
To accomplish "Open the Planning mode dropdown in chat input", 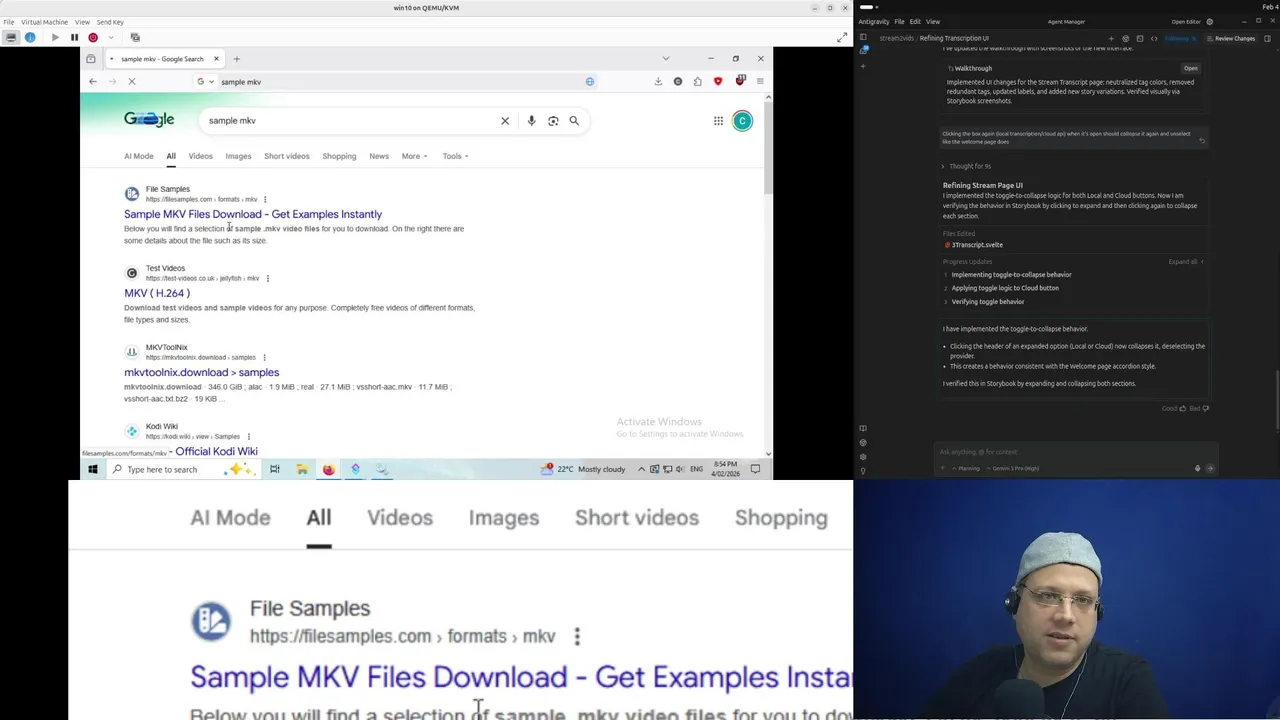I will tap(965, 468).
